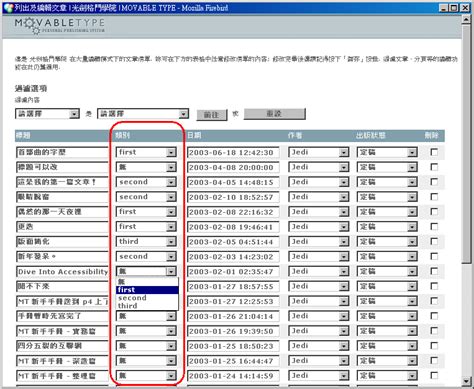This screenshot has height=389, width=474.
Task: Click the vertical scrollbar down arrow
Action: 466,381
